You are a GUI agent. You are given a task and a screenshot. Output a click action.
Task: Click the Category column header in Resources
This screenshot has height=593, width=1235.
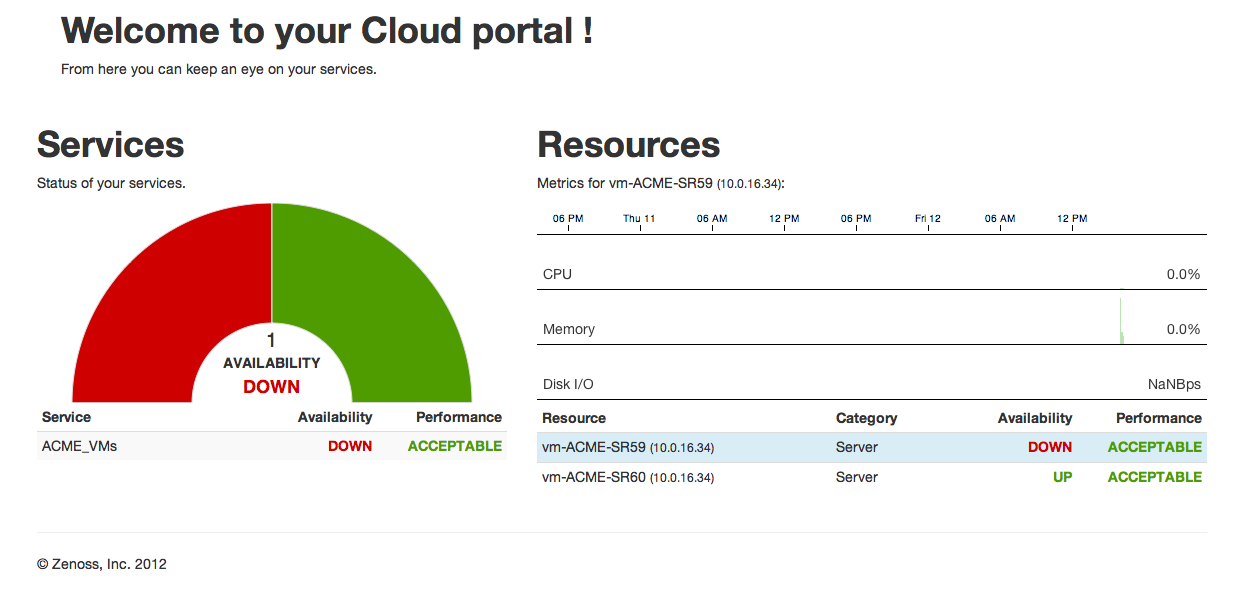(866, 418)
